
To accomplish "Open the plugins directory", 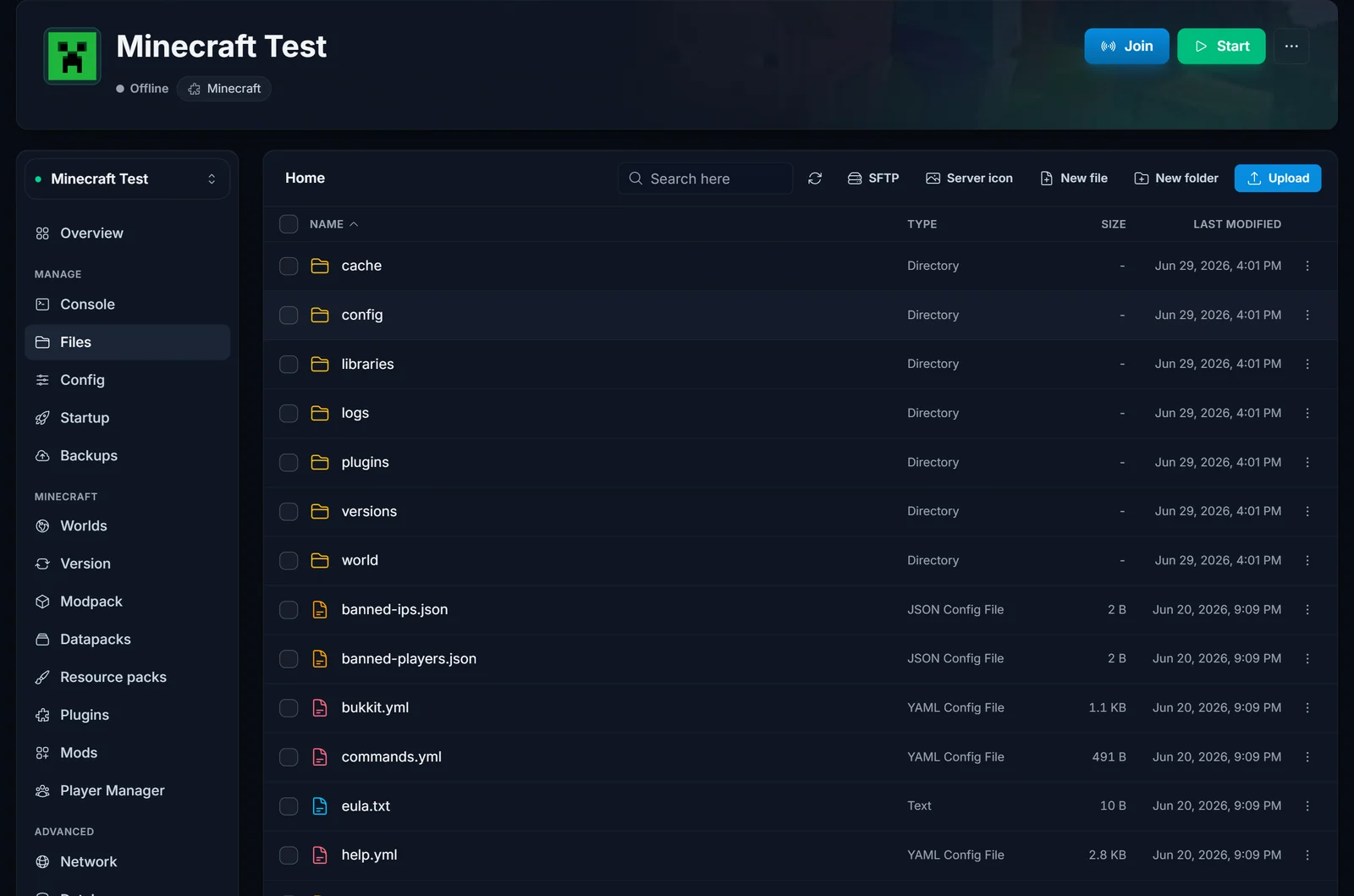I will tap(365, 462).
